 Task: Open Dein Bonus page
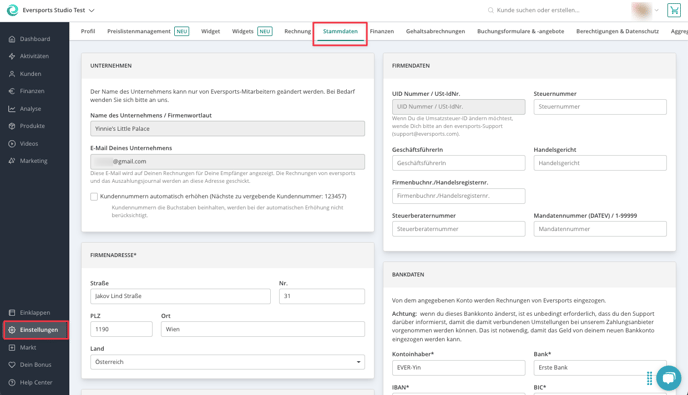click(x=36, y=365)
